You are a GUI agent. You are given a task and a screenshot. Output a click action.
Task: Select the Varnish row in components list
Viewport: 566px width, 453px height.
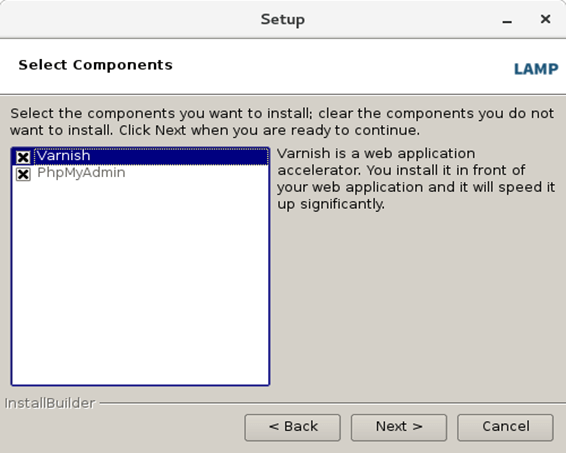click(x=141, y=156)
